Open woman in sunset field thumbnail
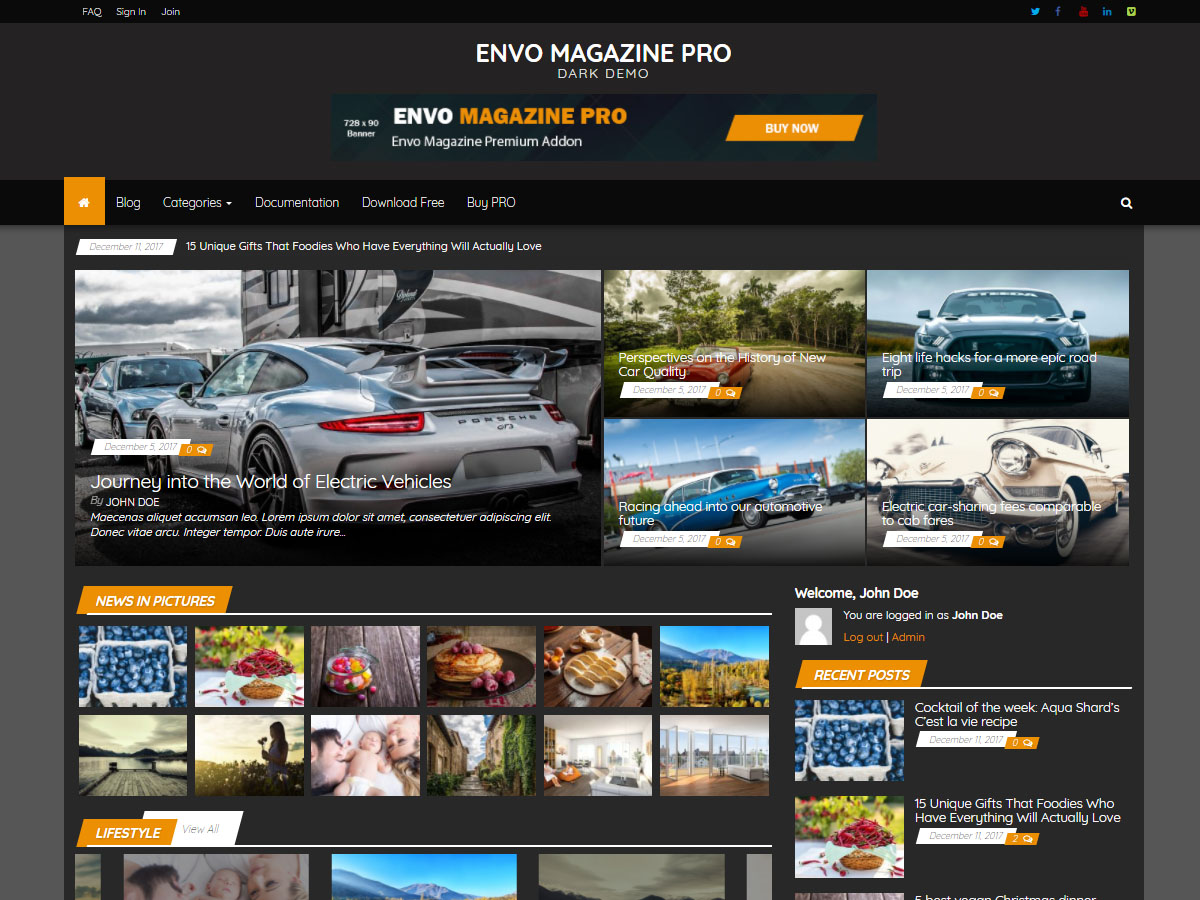 pyautogui.click(x=249, y=755)
